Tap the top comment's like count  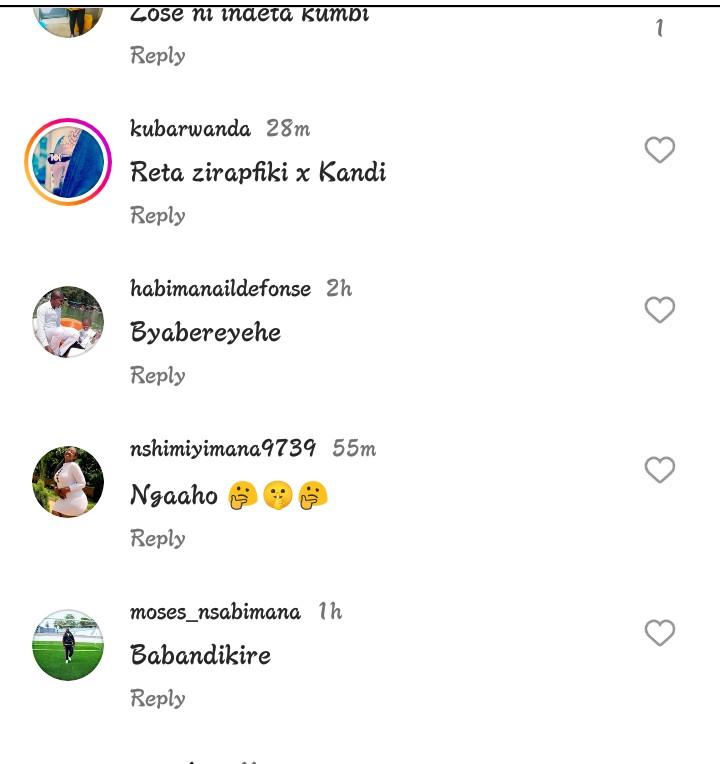pos(659,28)
